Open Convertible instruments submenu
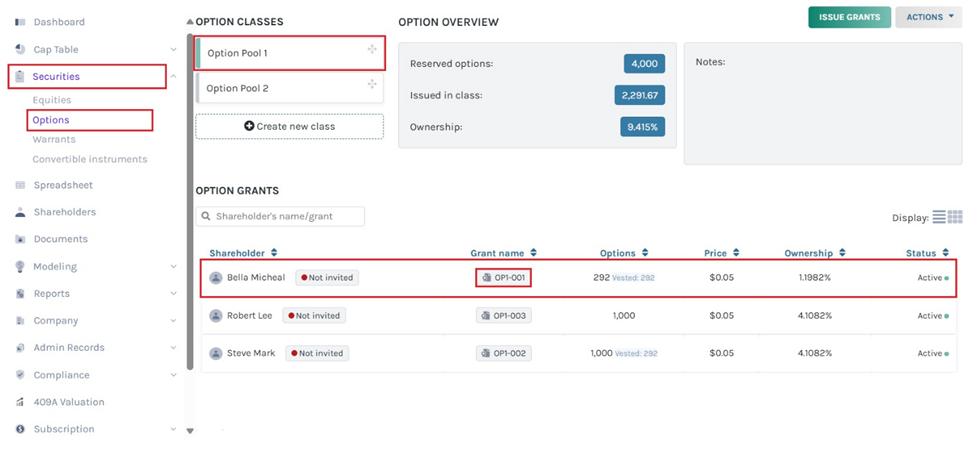 click(x=90, y=159)
